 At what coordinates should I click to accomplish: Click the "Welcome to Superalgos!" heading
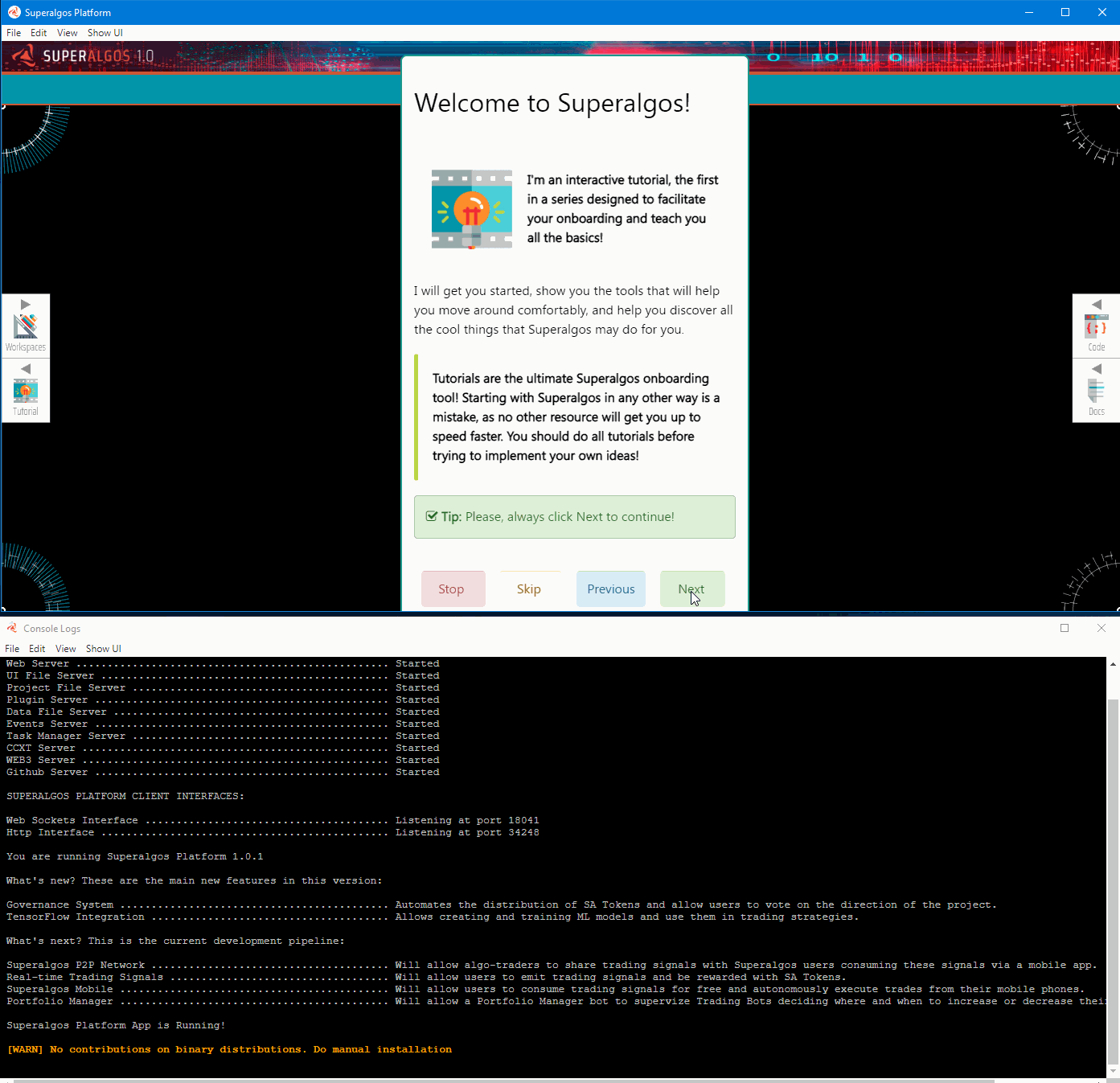552,103
